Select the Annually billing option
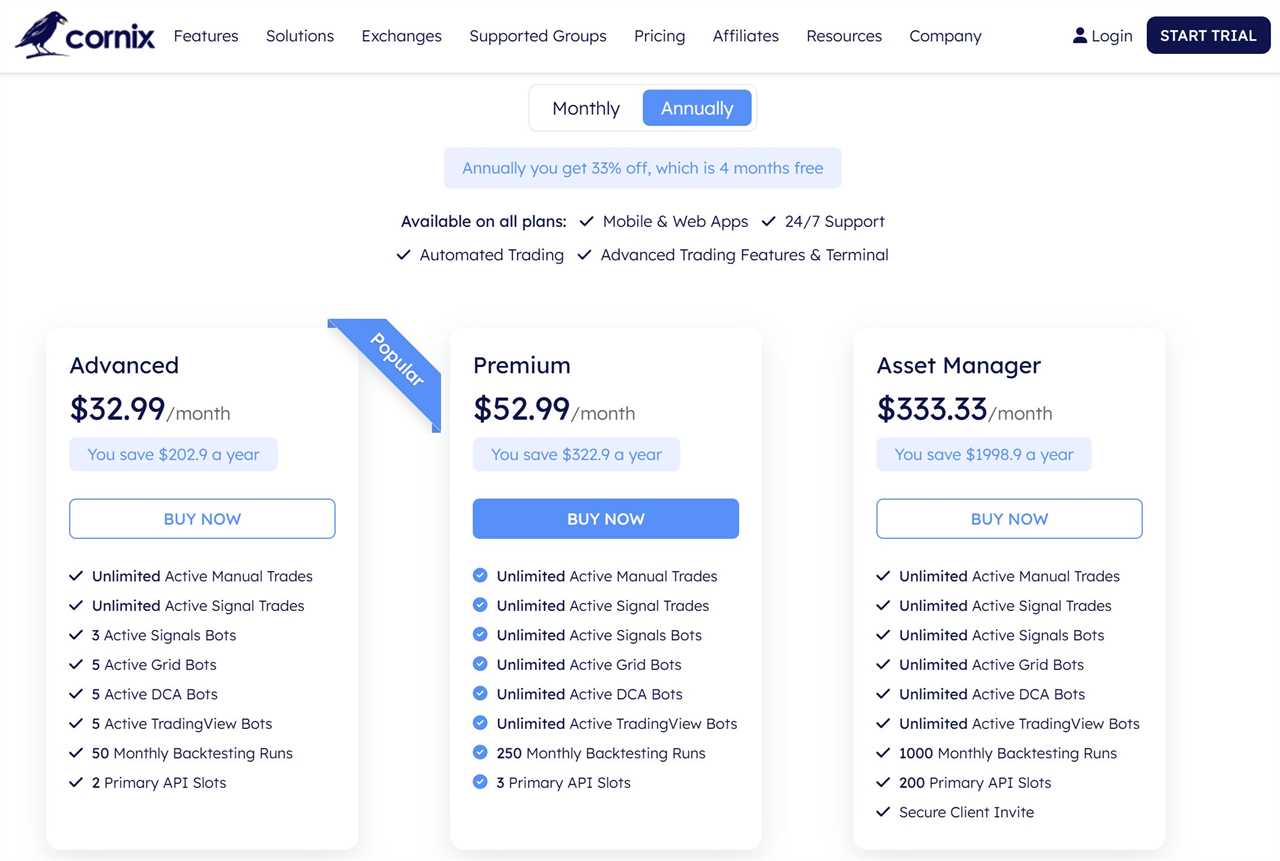This screenshot has height=861, width=1280. click(x=697, y=107)
